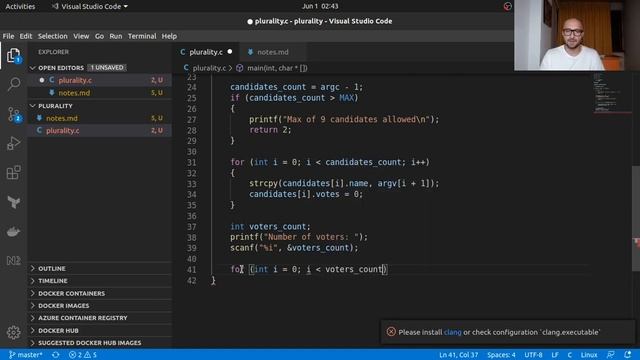This screenshot has height=360, width=640.
Task: Click the master branch indicator
Action: [25, 355]
